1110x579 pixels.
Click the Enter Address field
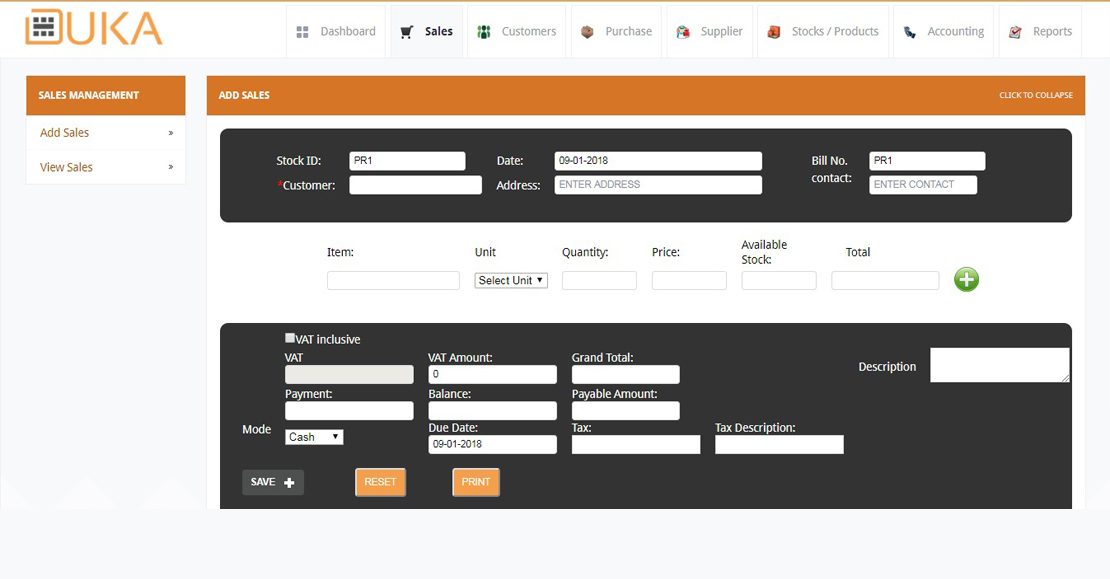pyautogui.click(x=658, y=185)
